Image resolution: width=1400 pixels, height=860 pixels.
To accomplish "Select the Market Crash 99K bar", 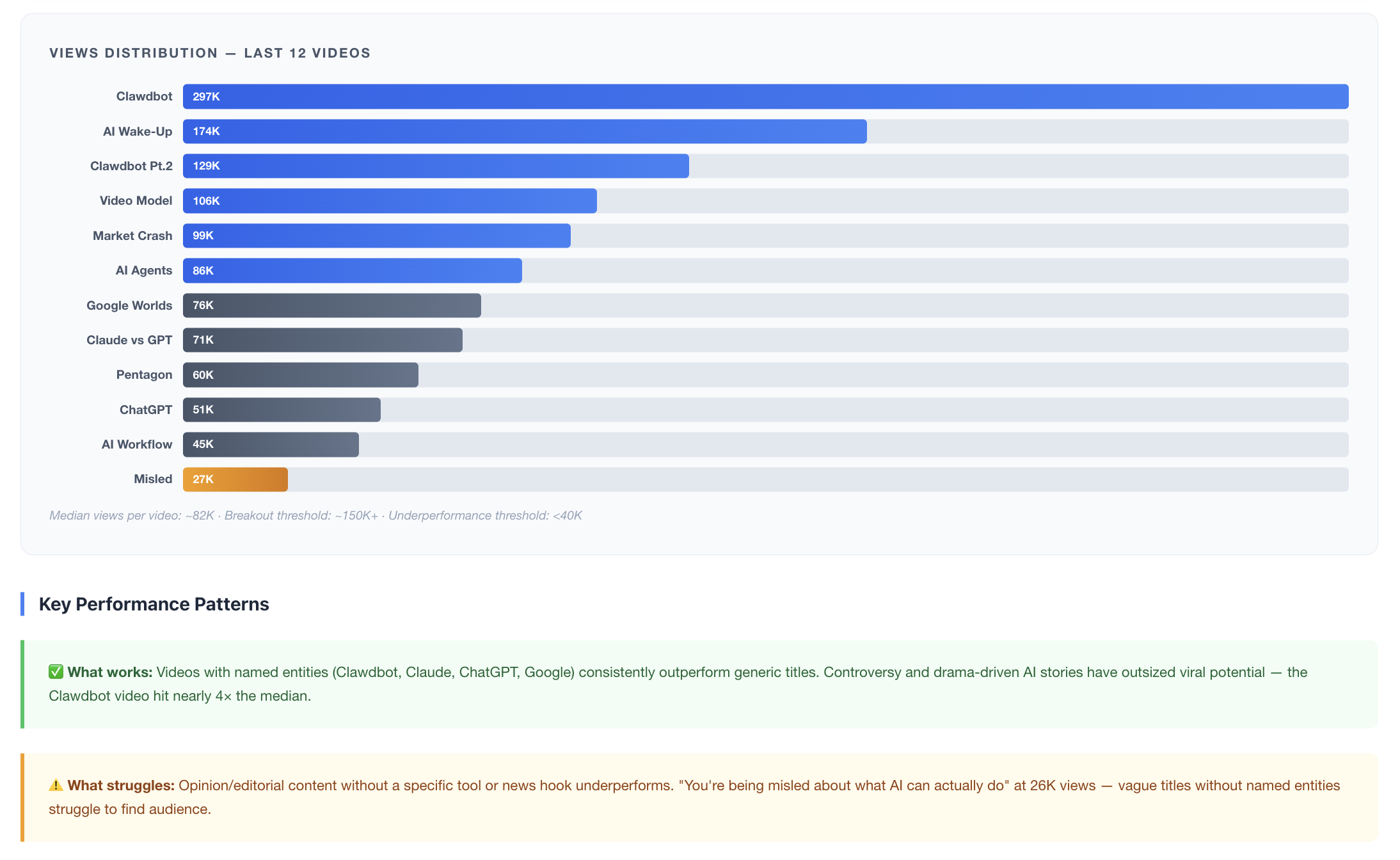I will (376, 235).
